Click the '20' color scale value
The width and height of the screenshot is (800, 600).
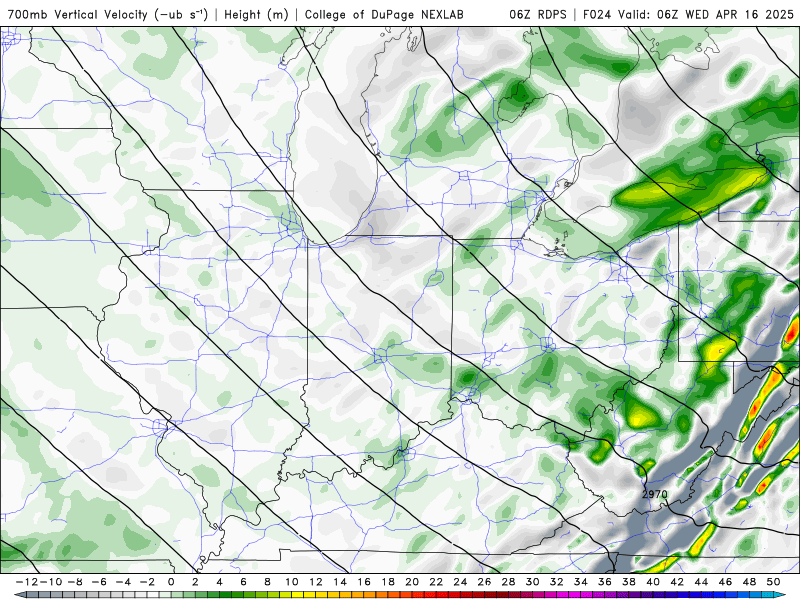pyautogui.click(x=412, y=582)
